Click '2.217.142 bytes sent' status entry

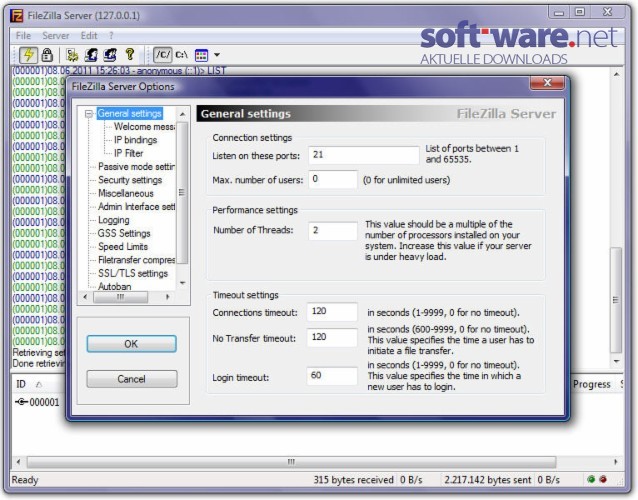coord(487,480)
